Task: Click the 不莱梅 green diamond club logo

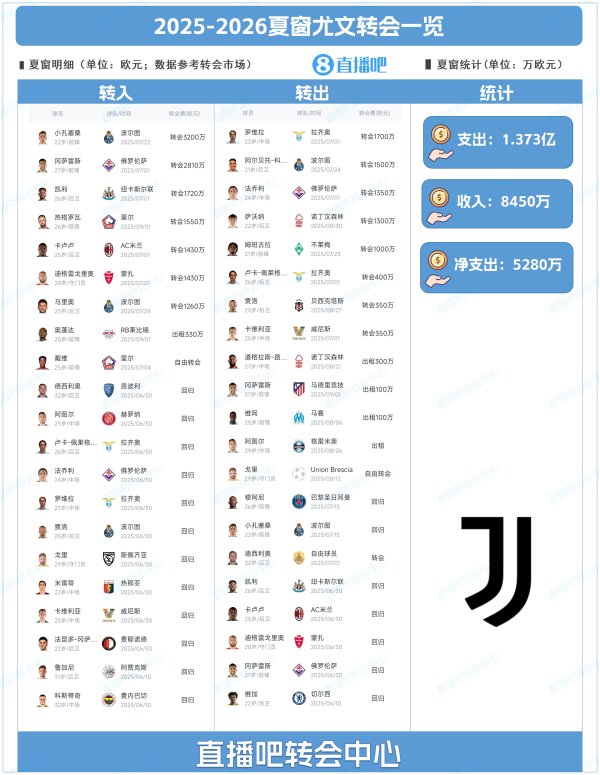Action: [299, 249]
